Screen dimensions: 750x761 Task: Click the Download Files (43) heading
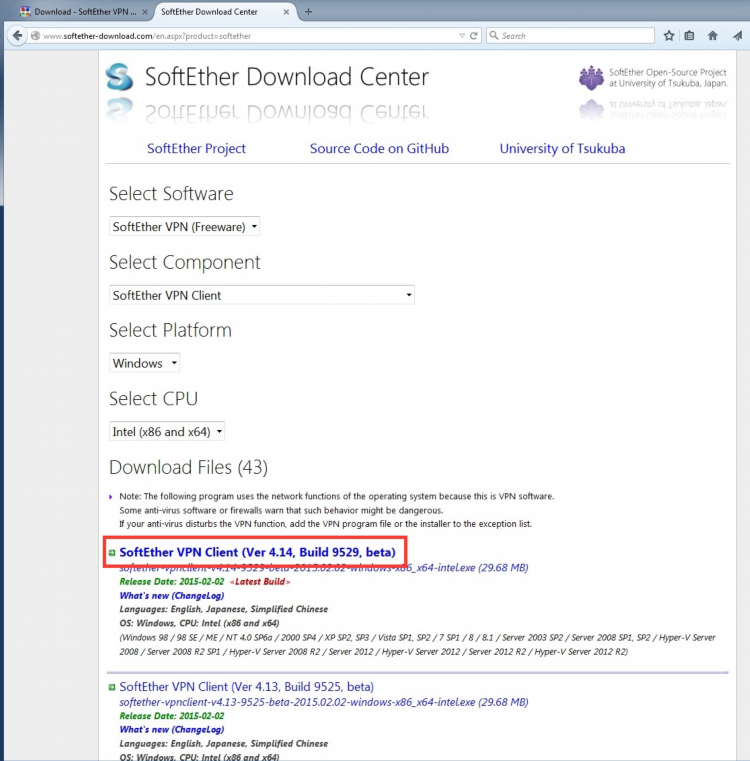click(x=188, y=467)
